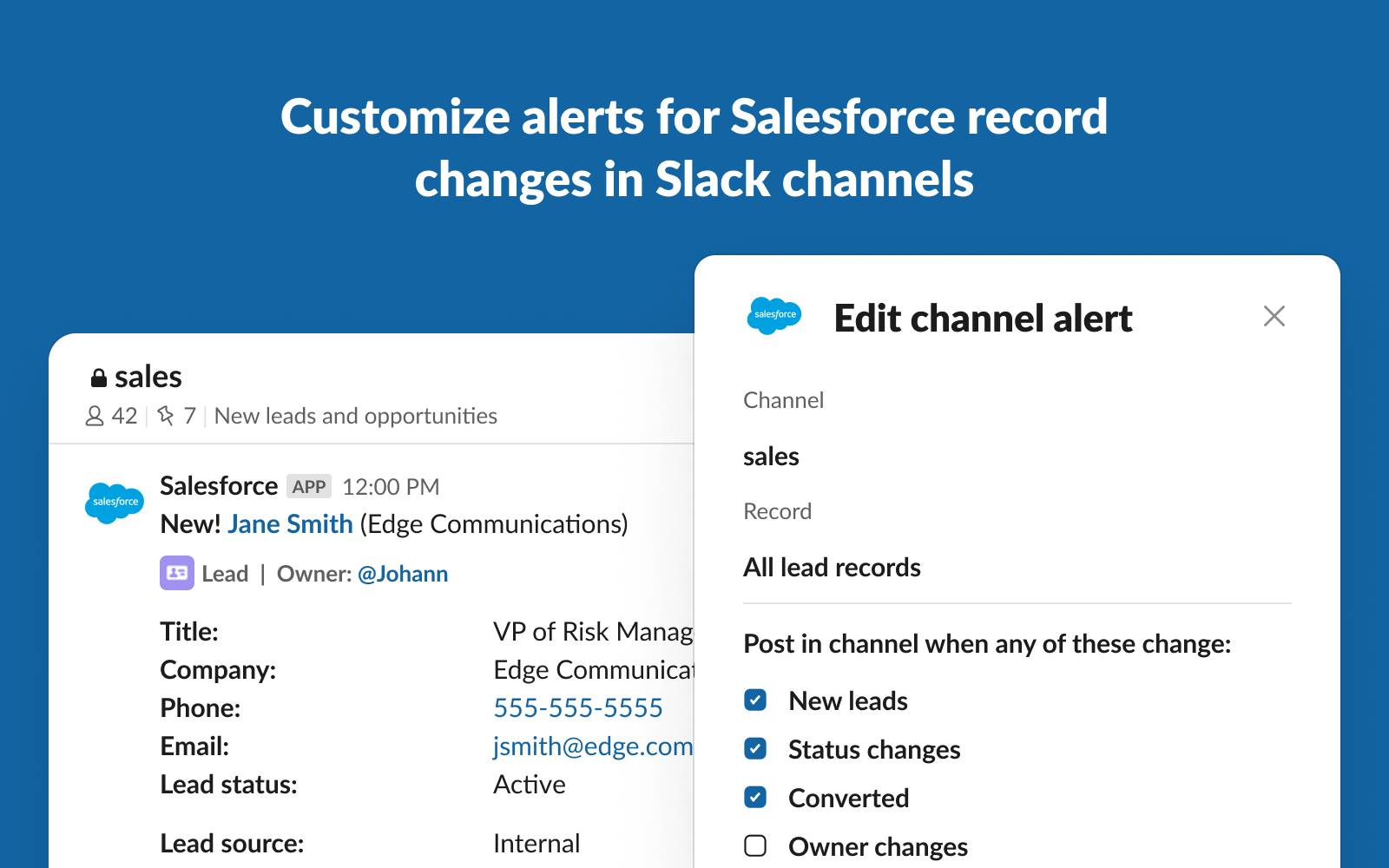Click the sales channel name header
Image resolution: width=1389 pixels, height=868 pixels.
coord(148,377)
